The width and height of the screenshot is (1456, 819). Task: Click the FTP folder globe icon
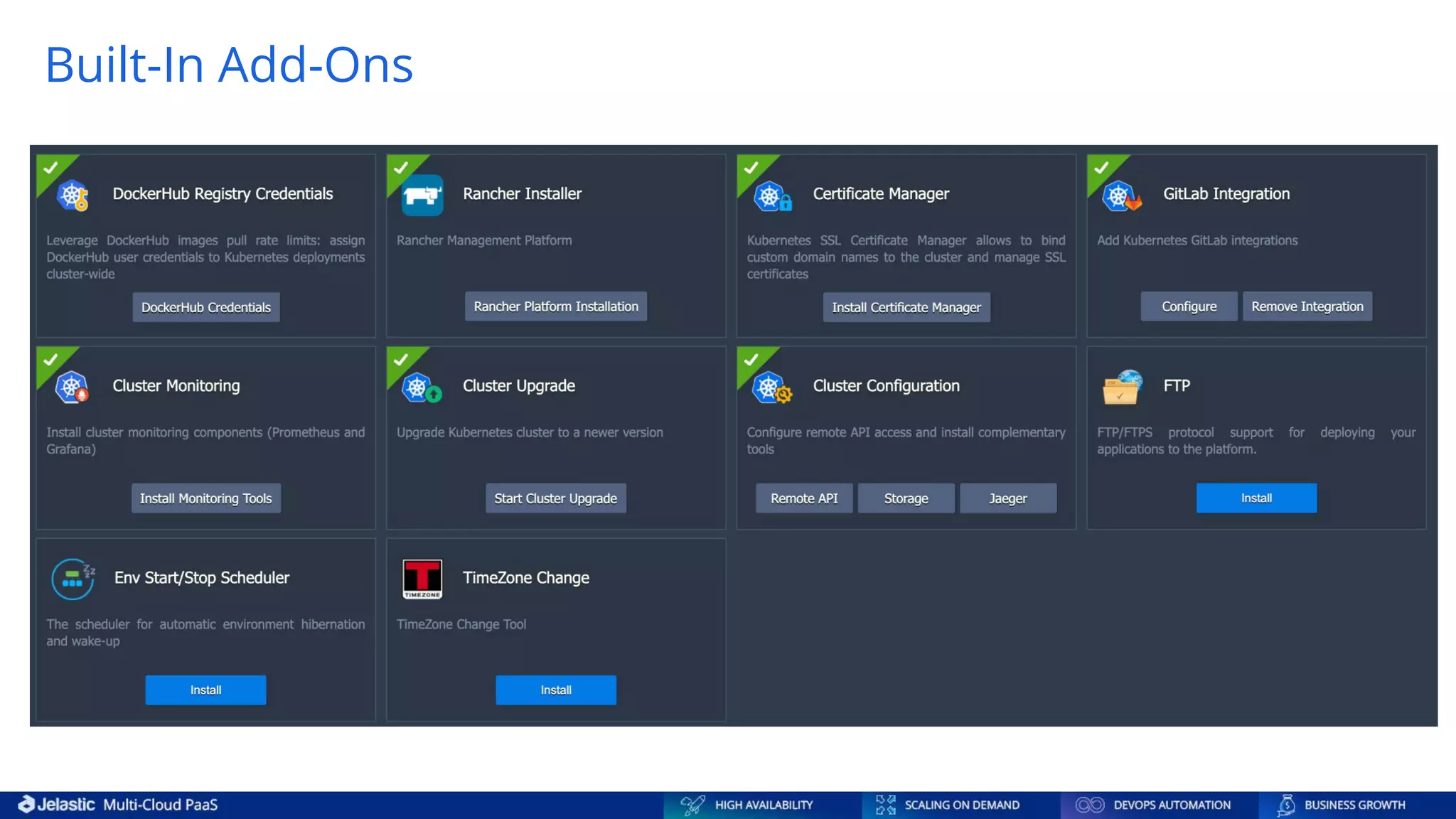coord(1122,387)
